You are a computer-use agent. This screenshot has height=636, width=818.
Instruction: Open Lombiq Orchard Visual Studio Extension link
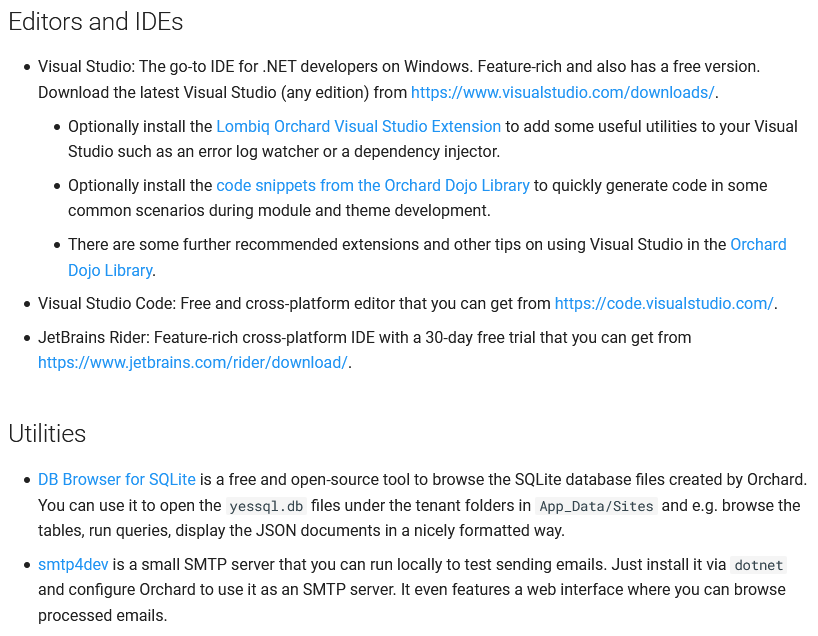tap(358, 126)
